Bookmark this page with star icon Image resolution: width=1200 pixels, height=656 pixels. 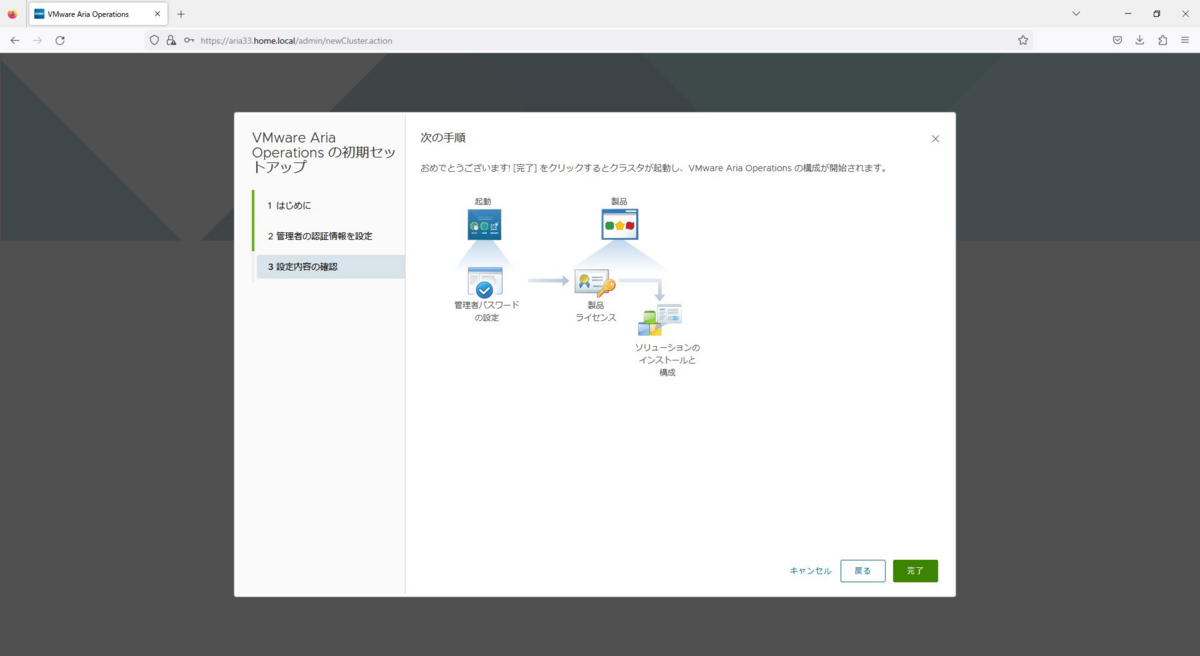coord(1023,40)
